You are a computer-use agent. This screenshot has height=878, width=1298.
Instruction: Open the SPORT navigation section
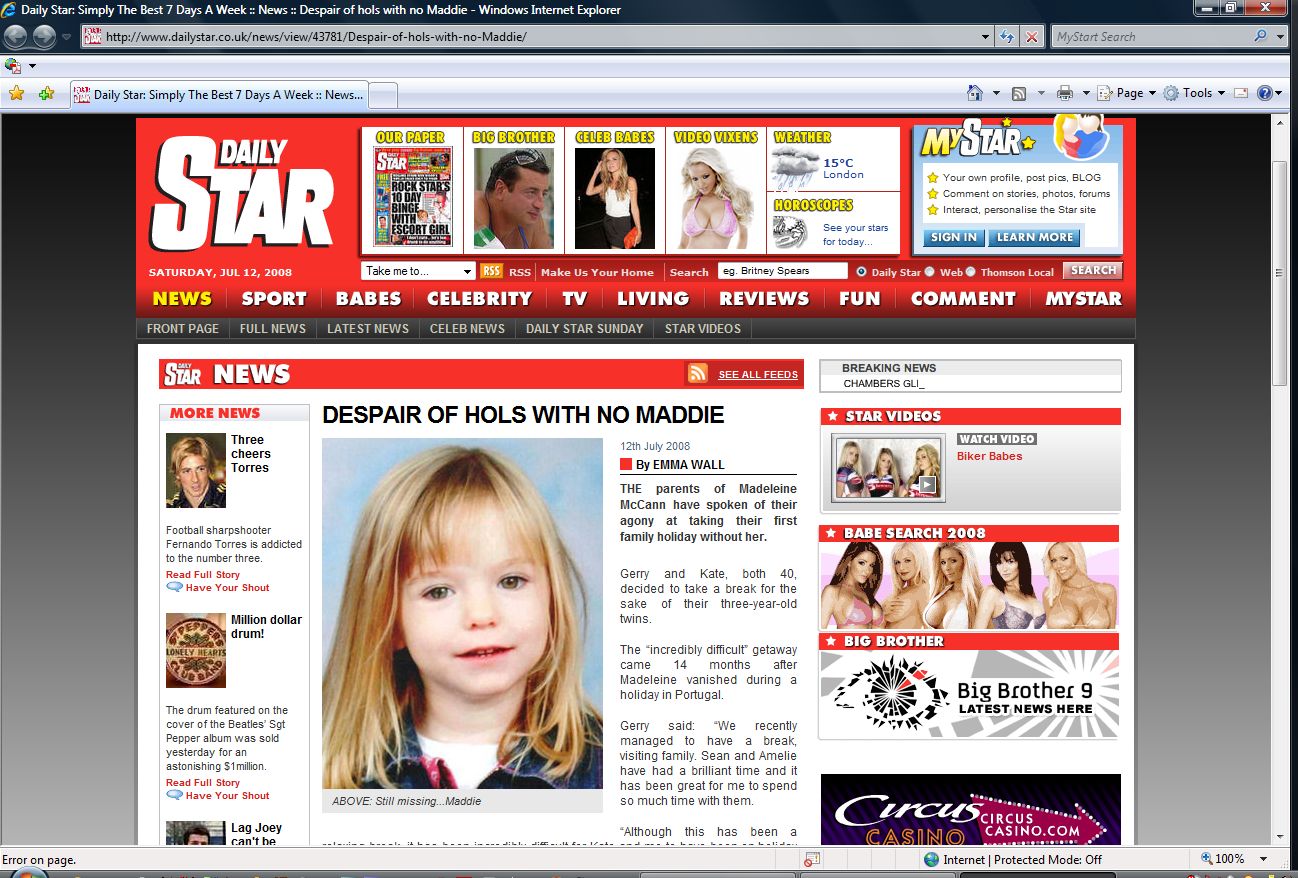pos(274,298)
